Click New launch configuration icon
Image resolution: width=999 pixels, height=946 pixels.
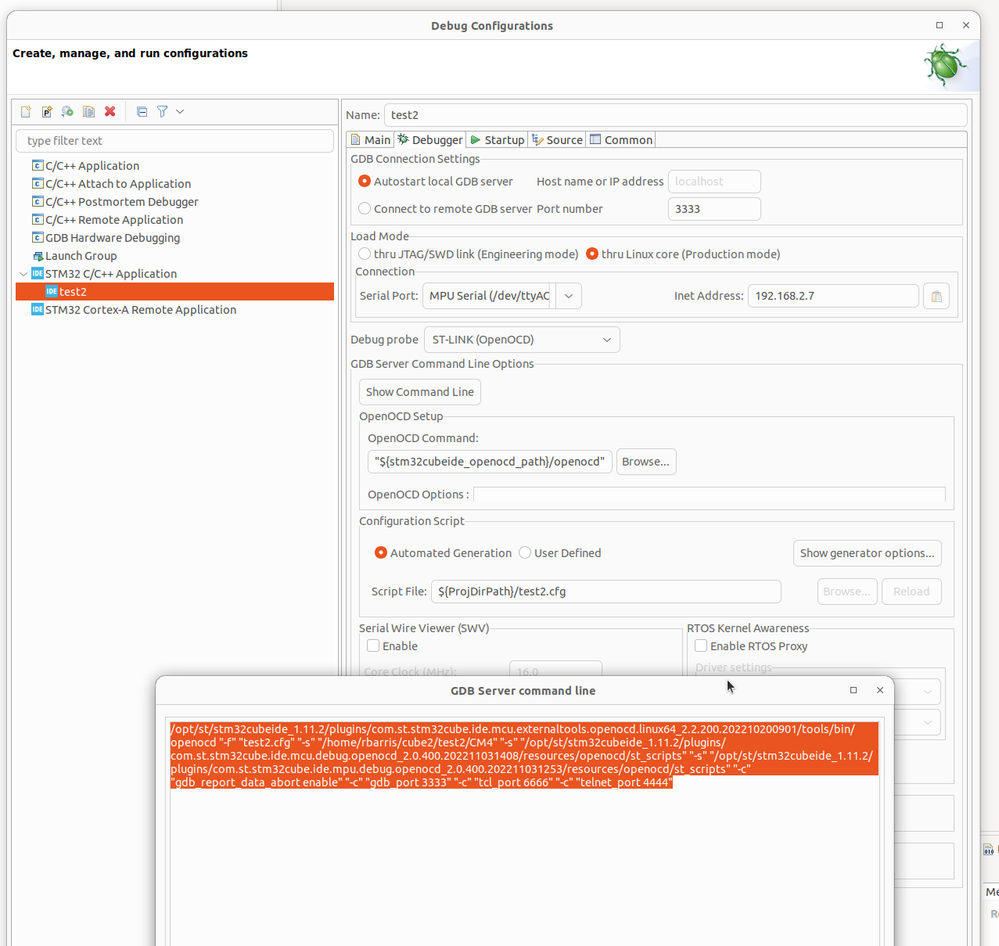point(25,112)
